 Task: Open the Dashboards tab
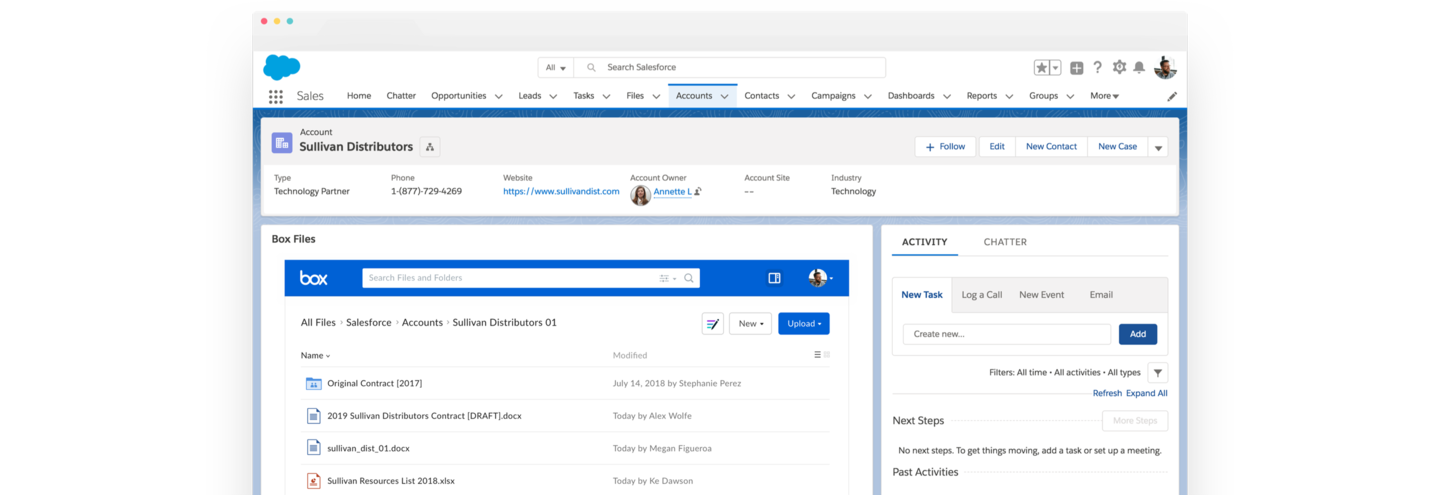point(911,96)
